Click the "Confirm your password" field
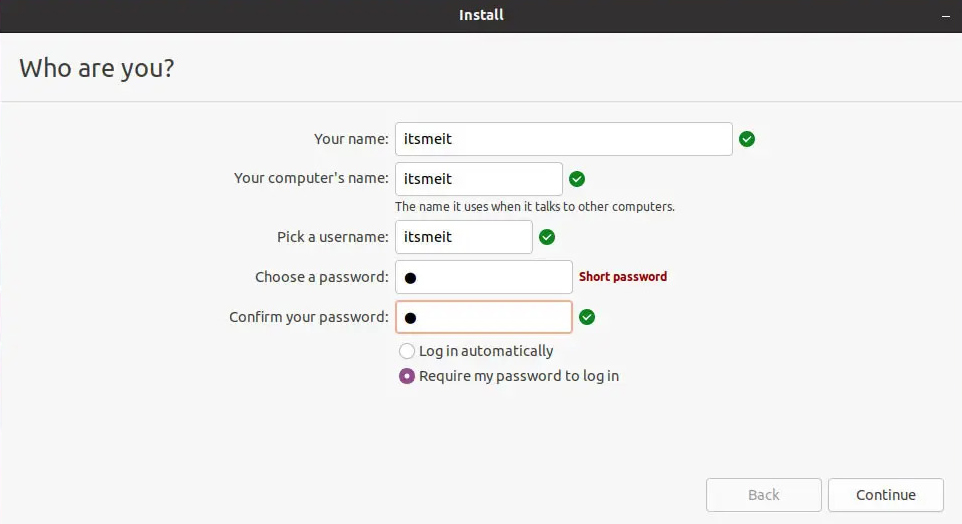 pos(484,317)
